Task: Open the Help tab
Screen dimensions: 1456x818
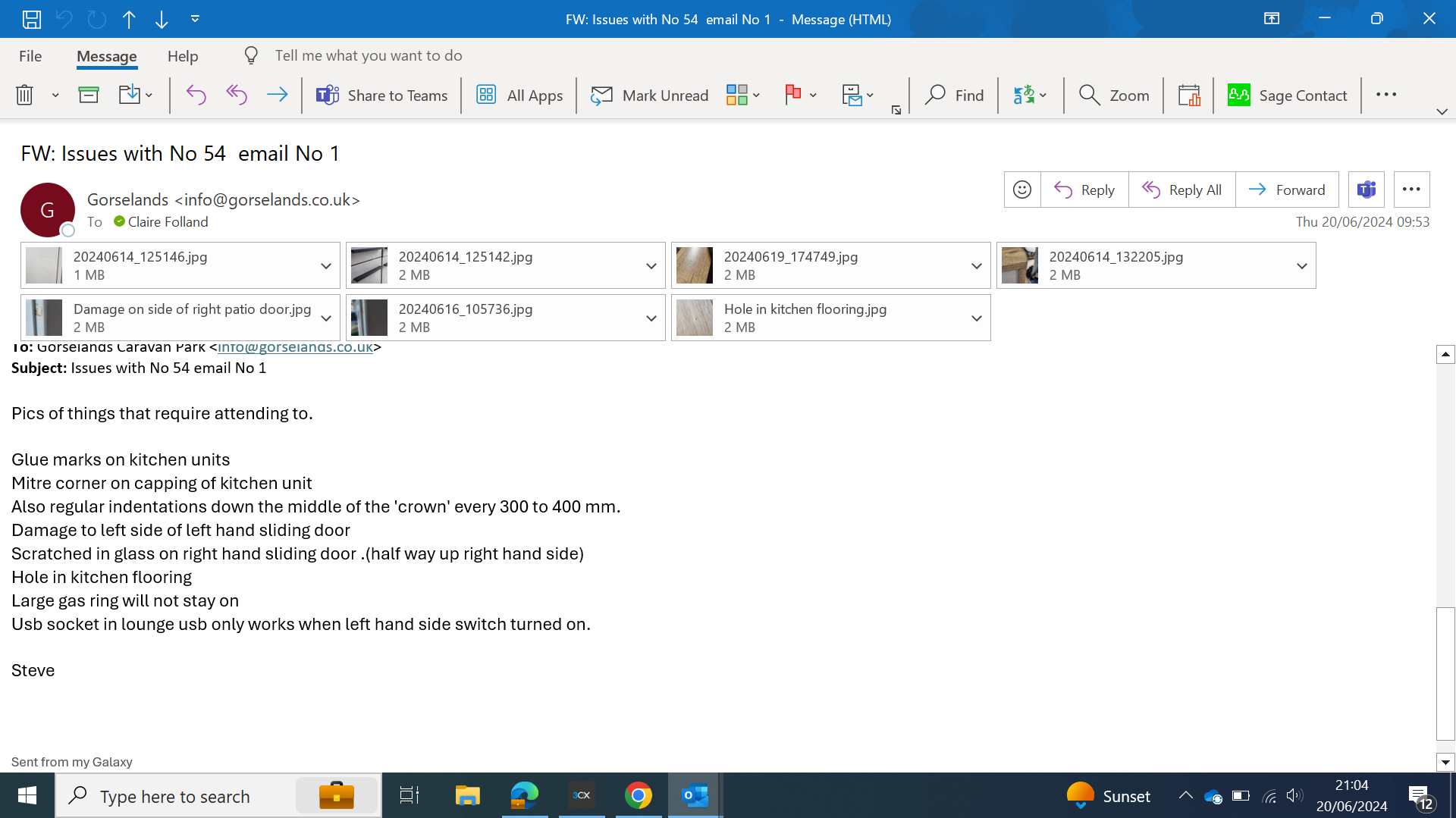Action: coord(183,56)
